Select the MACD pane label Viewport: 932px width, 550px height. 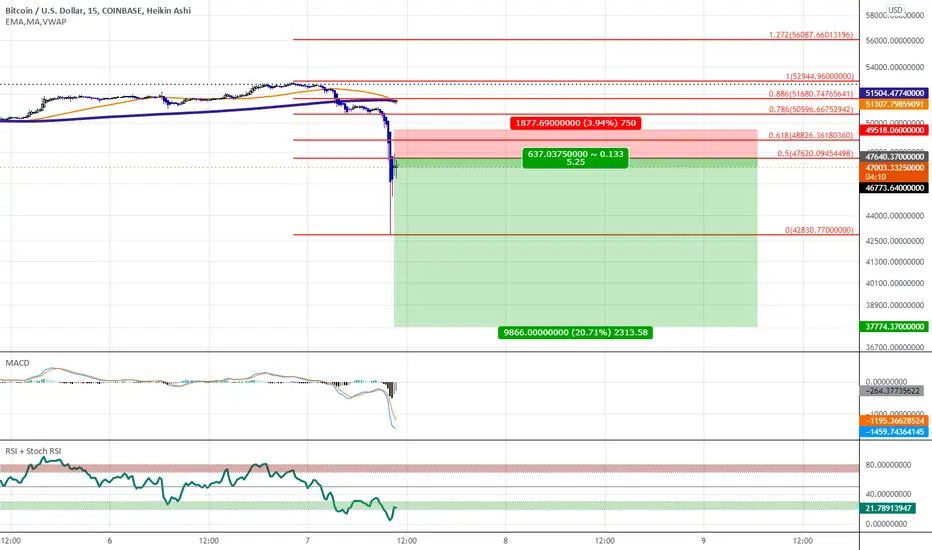point(17,363)
